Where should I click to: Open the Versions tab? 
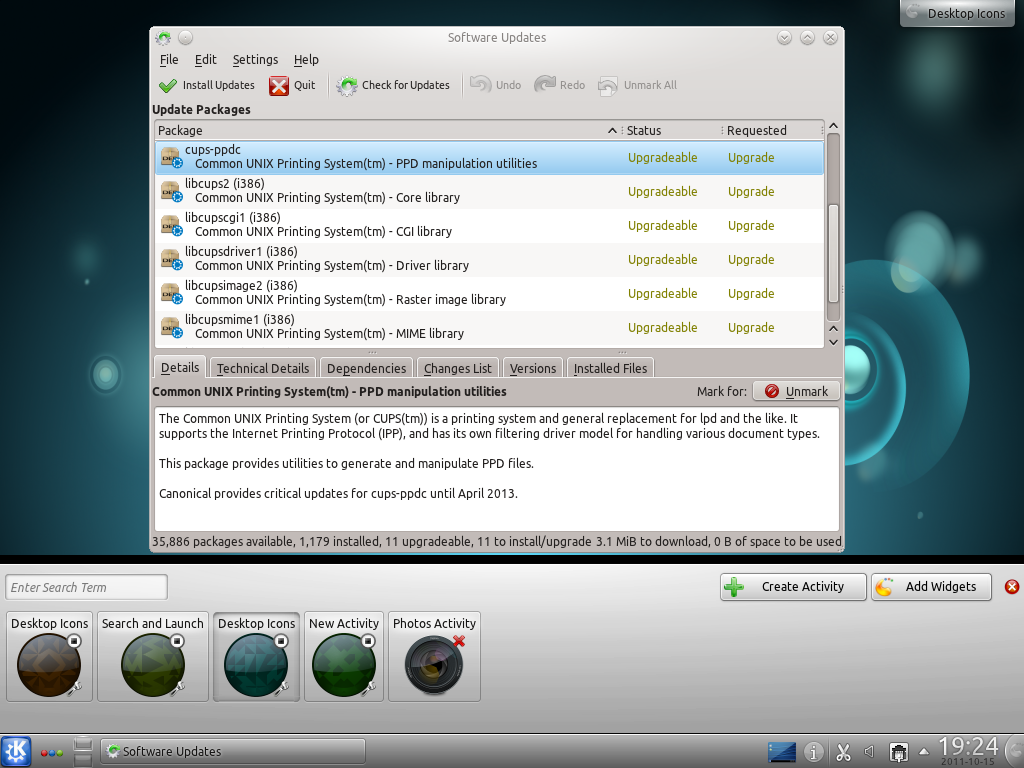pyautogui.click(x=532, y=368)
